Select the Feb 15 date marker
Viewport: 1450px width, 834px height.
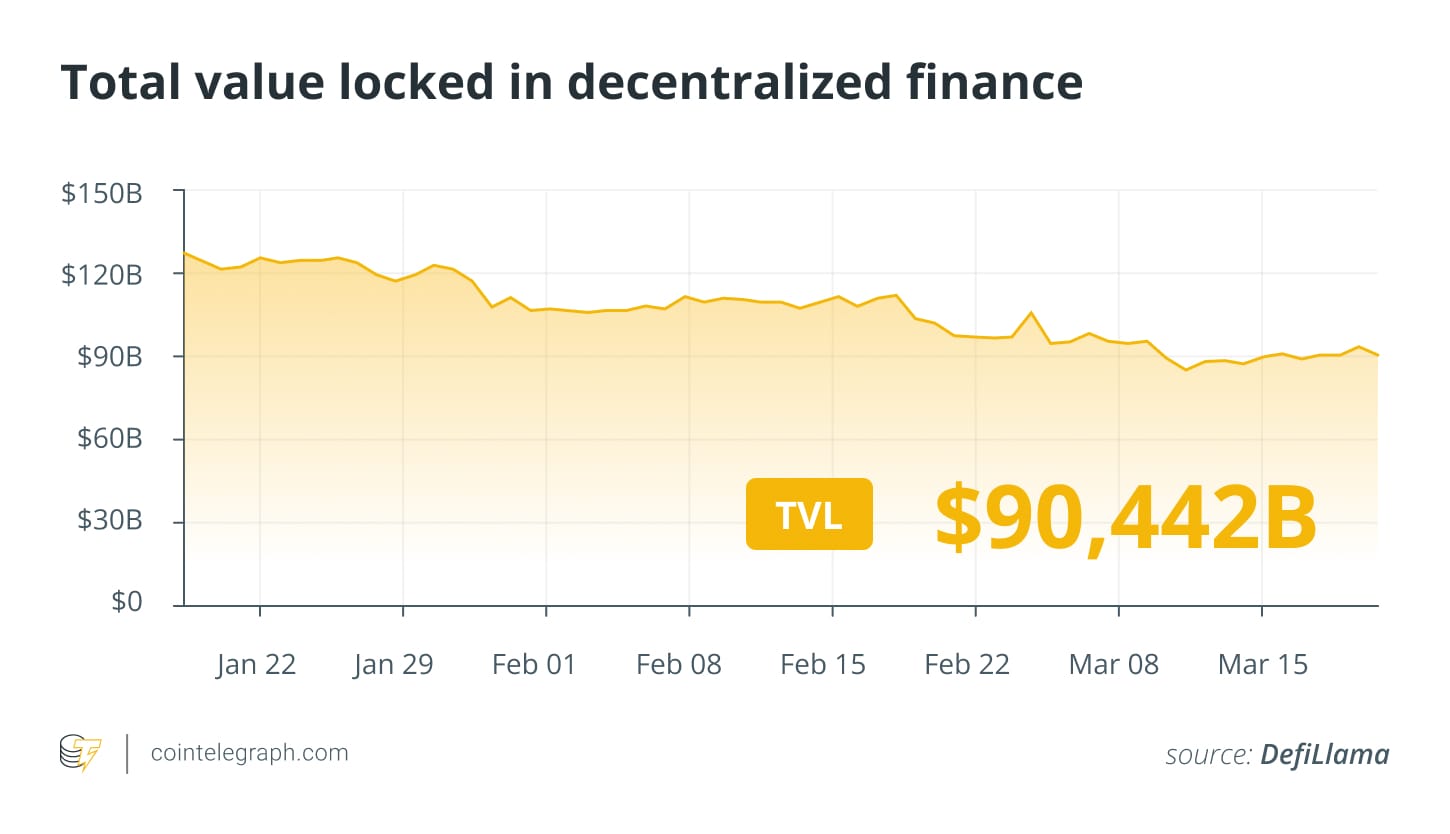click(822, 664)
